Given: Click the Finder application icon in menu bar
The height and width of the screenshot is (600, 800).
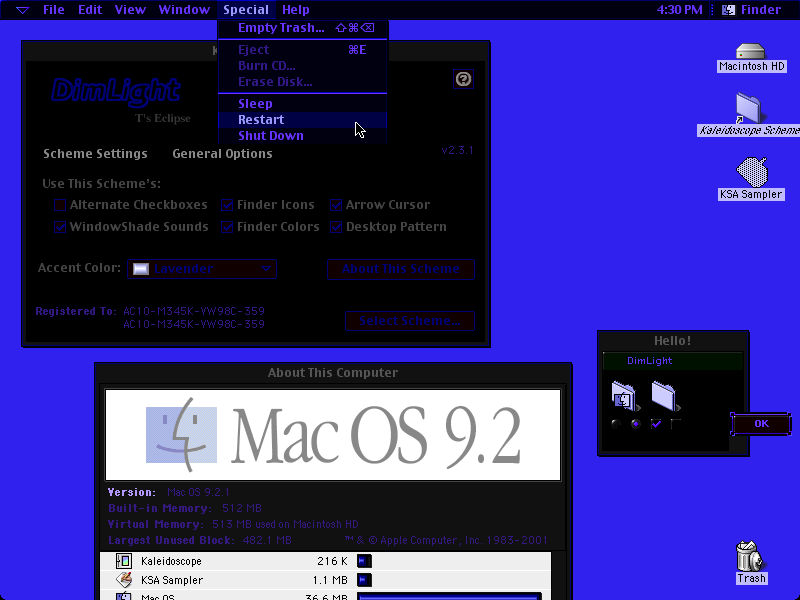Looking at the screenshot, I should [x=729, y=10].
